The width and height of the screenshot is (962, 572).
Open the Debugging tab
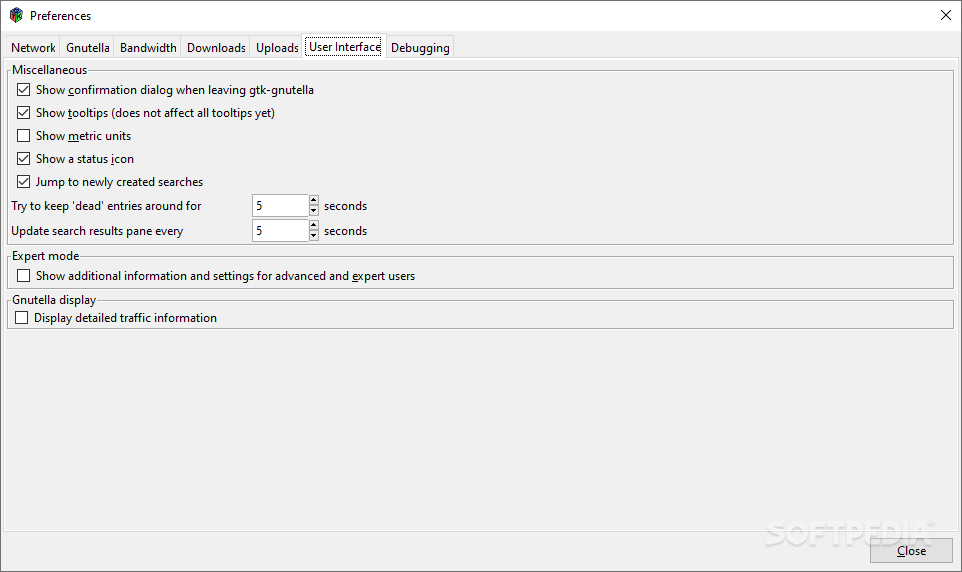(x=420, y=48)
